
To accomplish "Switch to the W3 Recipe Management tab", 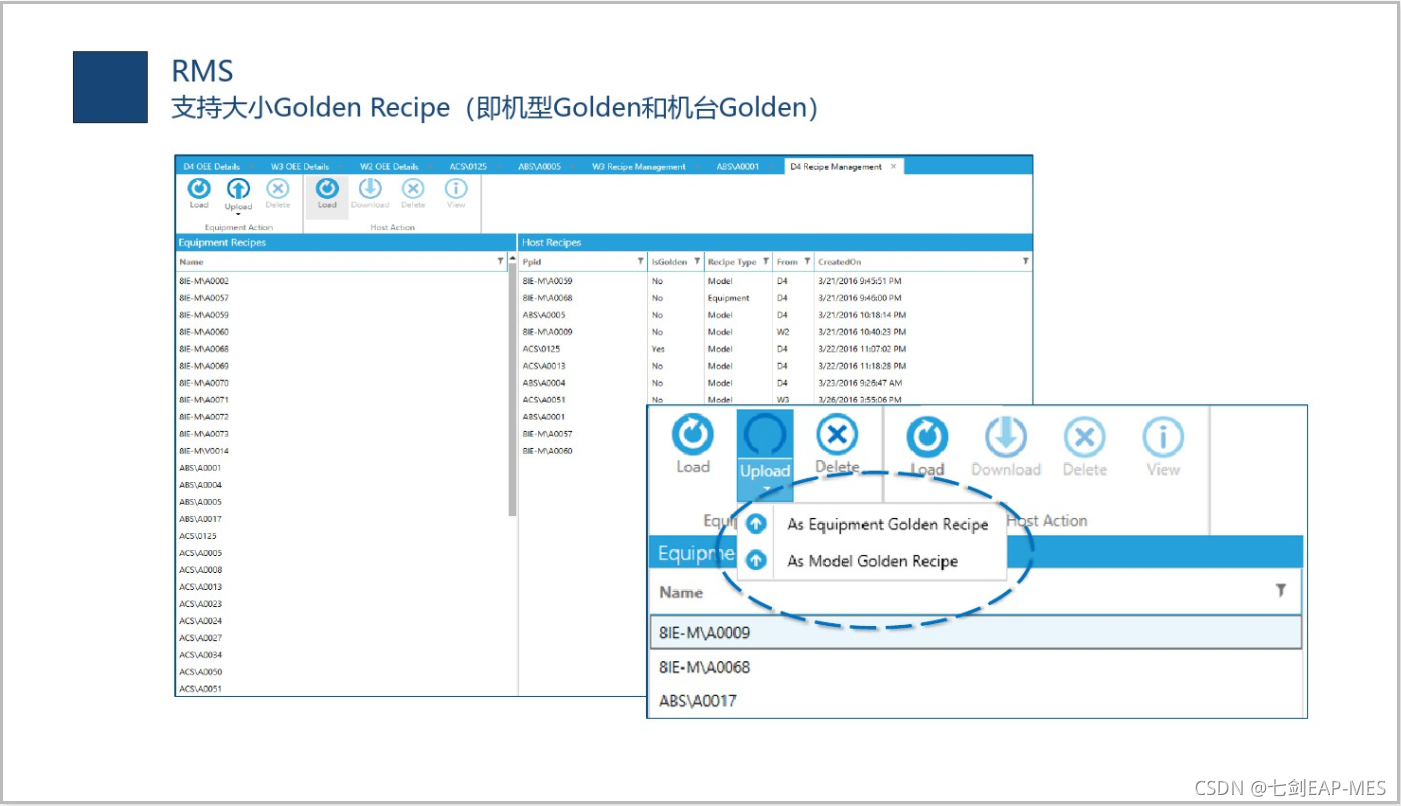I will point(639,166).
